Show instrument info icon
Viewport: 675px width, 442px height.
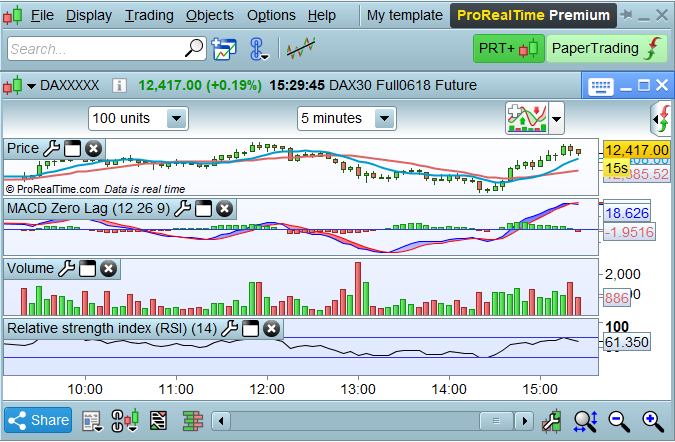click(x=119, y=86)
